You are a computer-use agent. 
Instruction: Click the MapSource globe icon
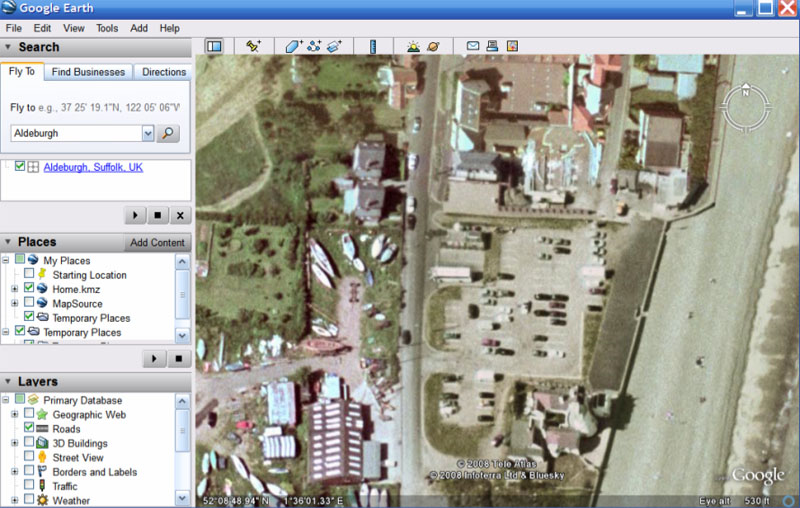[42, 303]
